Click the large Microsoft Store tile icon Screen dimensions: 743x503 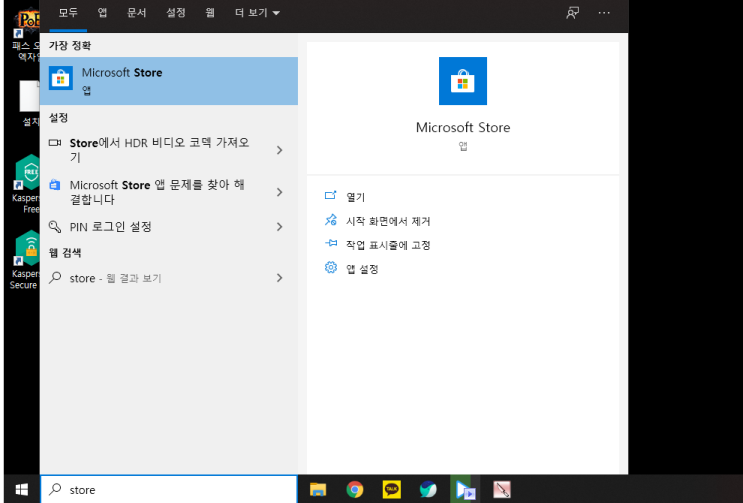[462, 81]
